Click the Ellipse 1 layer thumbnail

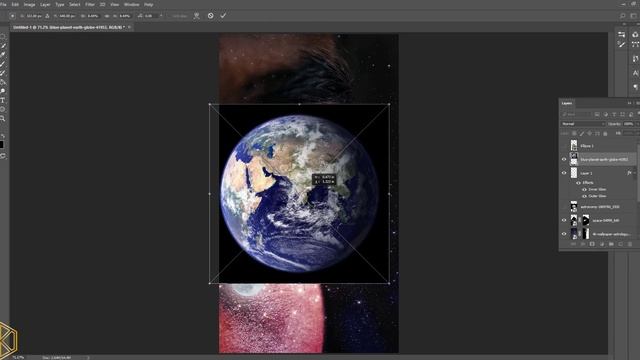[574, 146]
